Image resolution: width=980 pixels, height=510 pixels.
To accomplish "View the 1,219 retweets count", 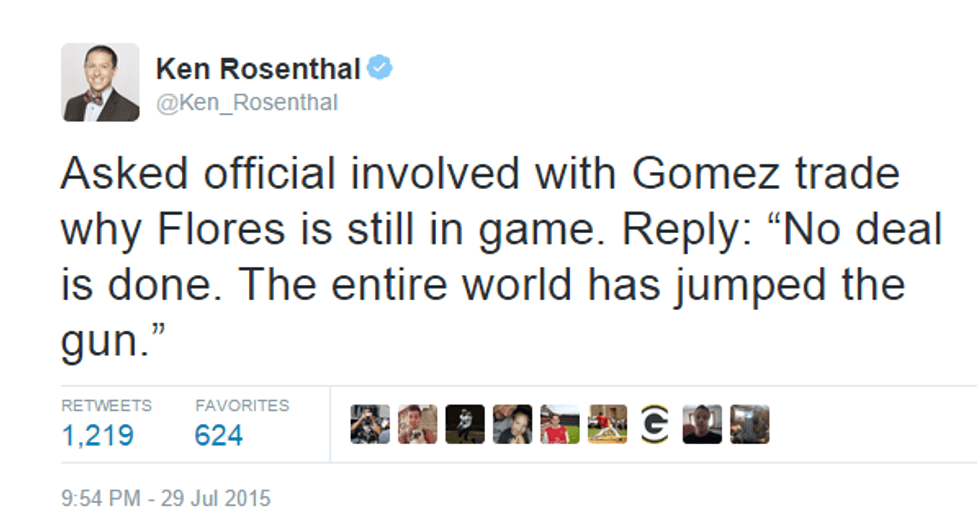I will (97, 437).
